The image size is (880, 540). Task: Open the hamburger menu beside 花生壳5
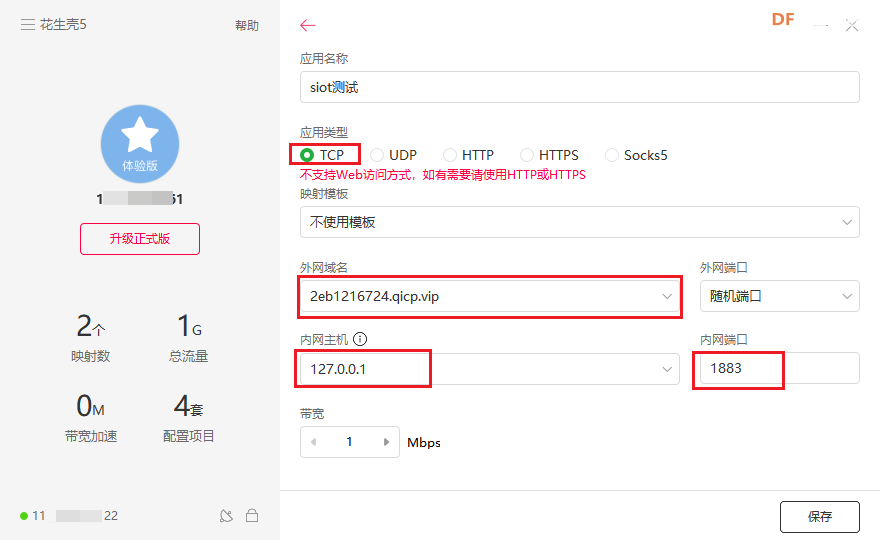click(28, 25)
